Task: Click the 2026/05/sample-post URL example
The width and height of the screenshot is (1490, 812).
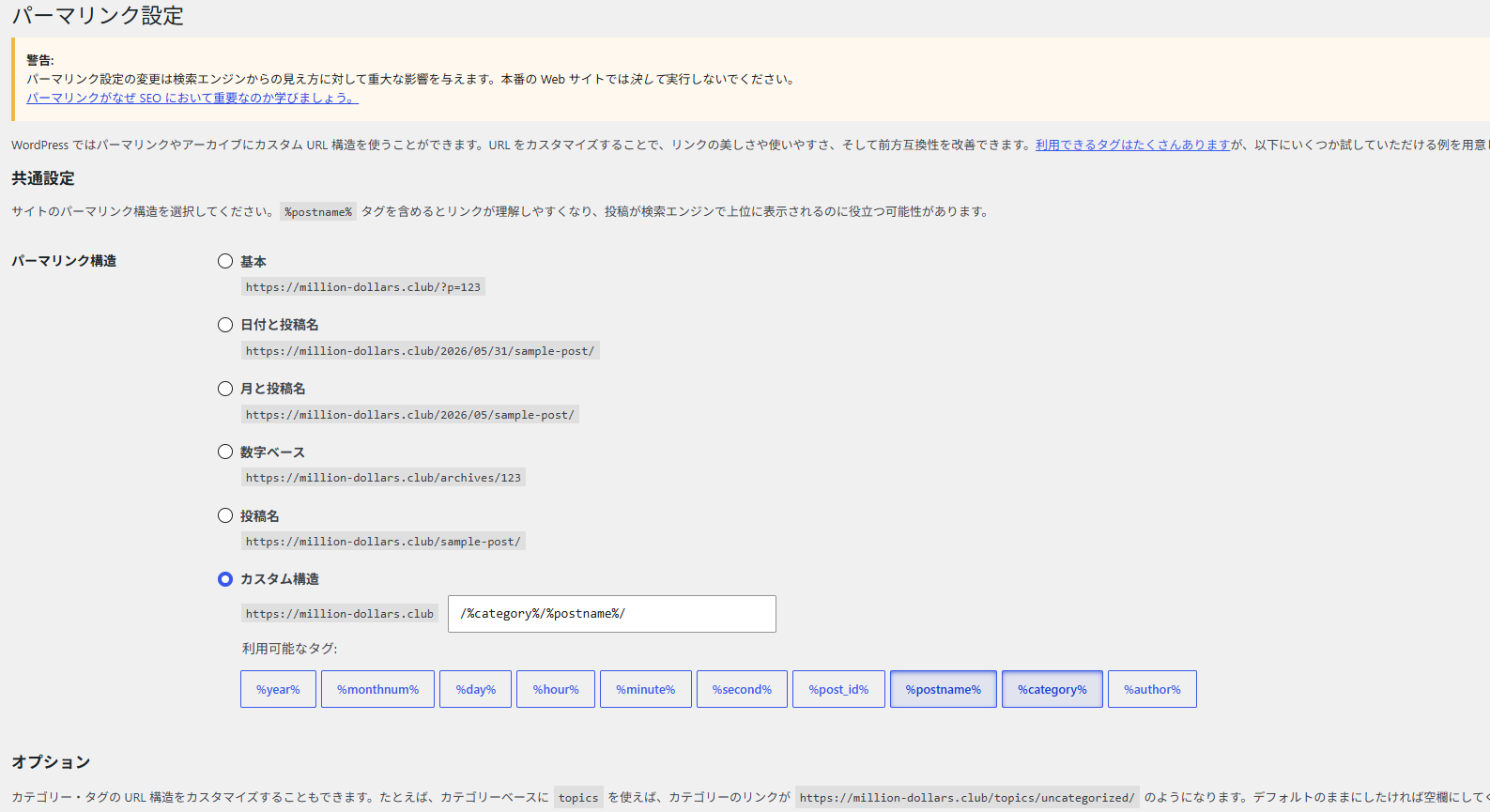Action: pos(410,415)
